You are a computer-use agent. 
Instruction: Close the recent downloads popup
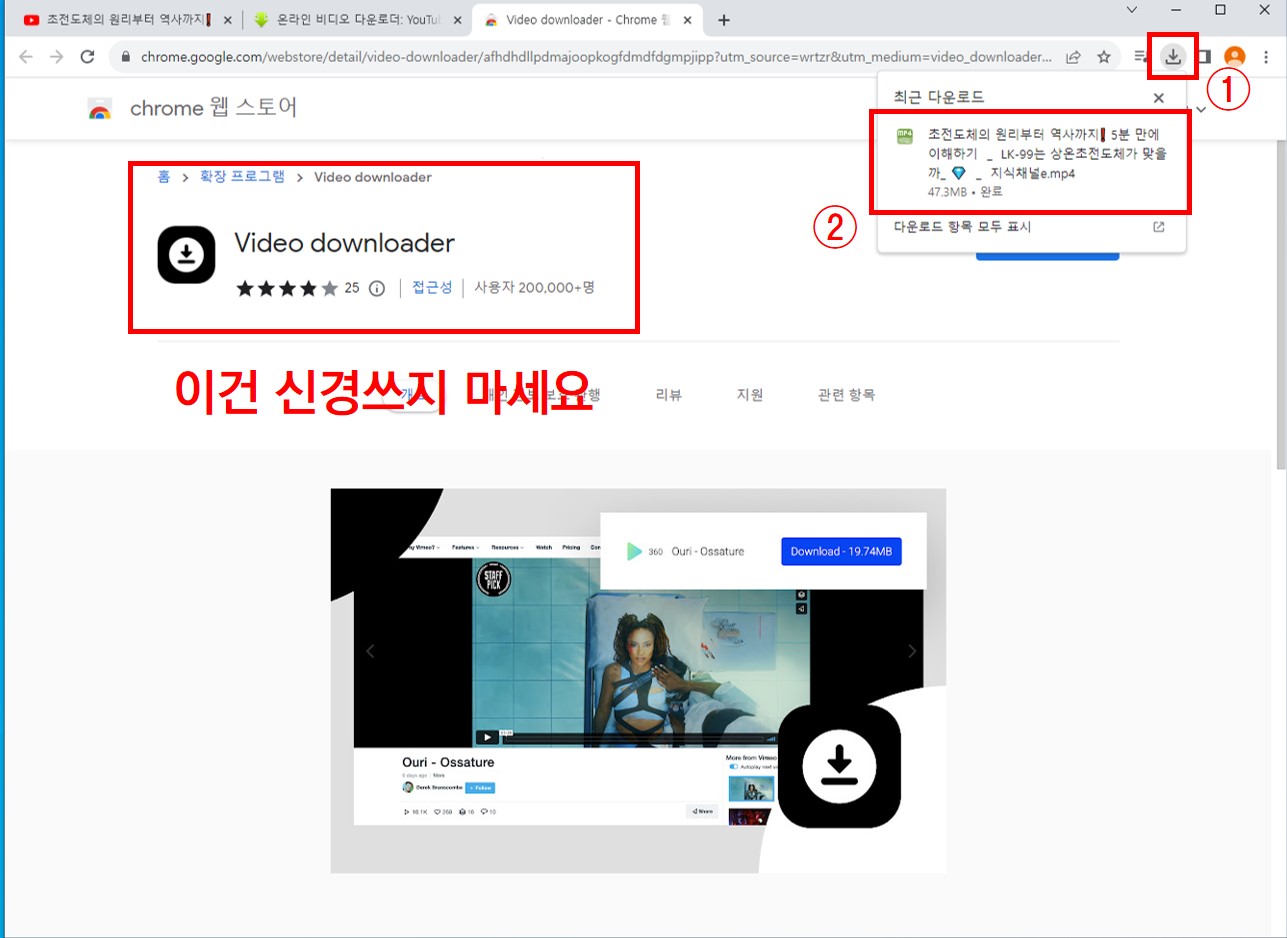(1158, 98)
